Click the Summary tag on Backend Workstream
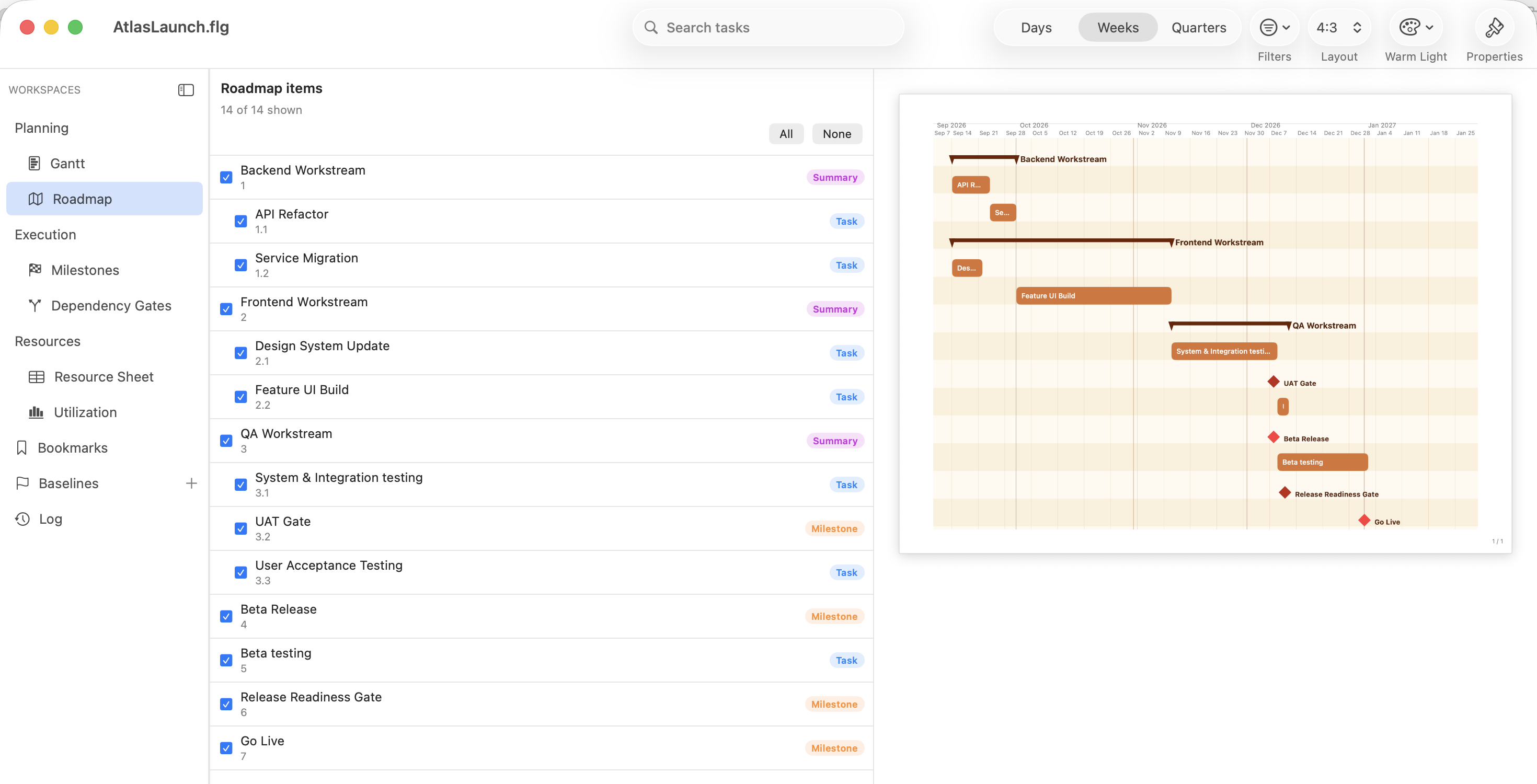The width and height of the screenshot is (1537, 784). click(x=835, y=177)
